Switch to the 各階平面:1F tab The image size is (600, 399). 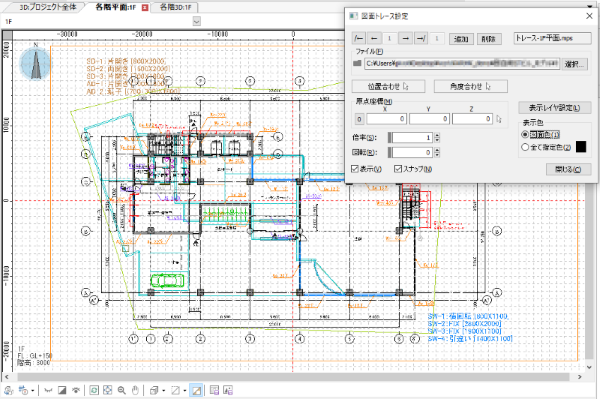coord(116,7)
